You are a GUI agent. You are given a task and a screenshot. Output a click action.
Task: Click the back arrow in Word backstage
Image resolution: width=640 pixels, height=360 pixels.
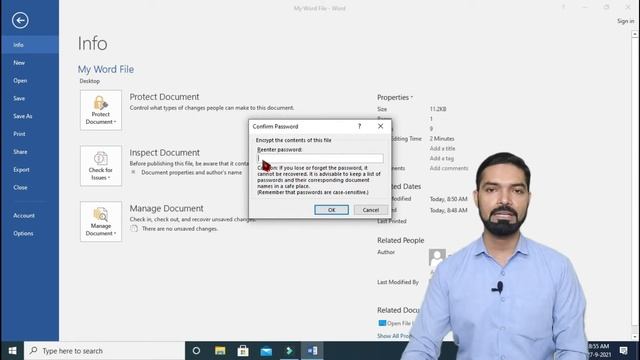point(20,20)
